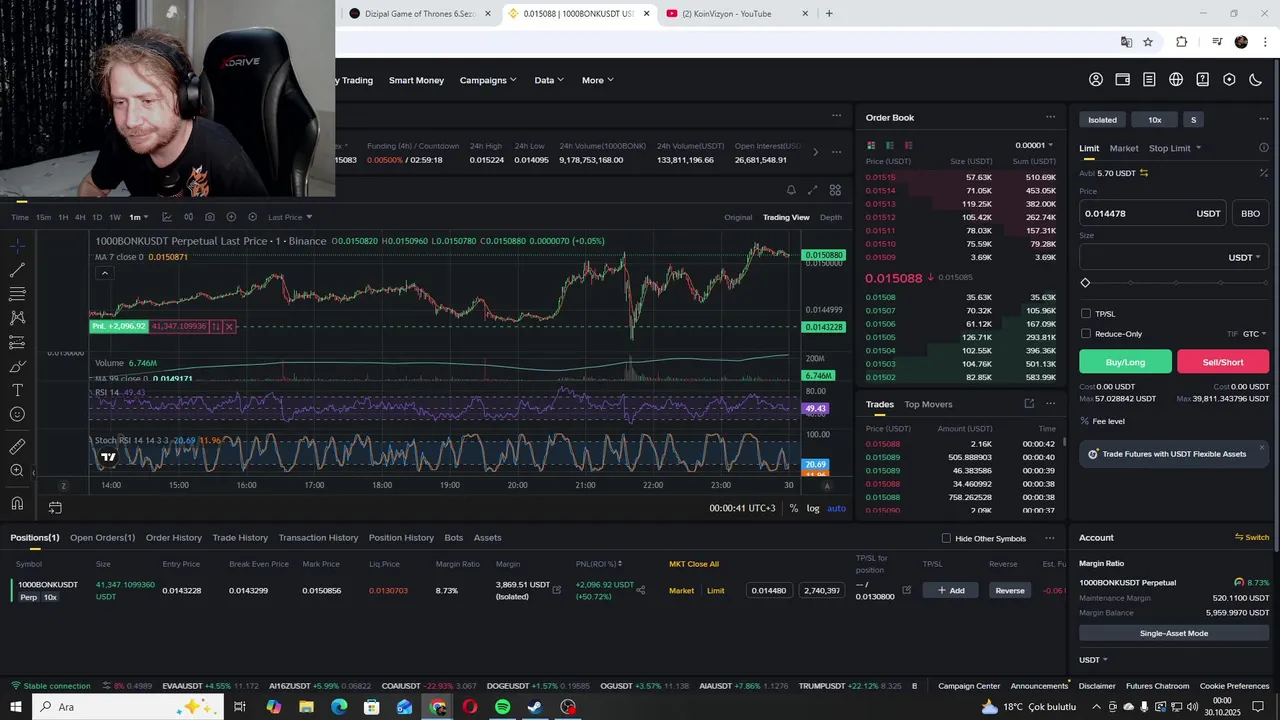1280x720 pixels.
Task: Open the go-to date calendar icon
Action: point(55,508)
